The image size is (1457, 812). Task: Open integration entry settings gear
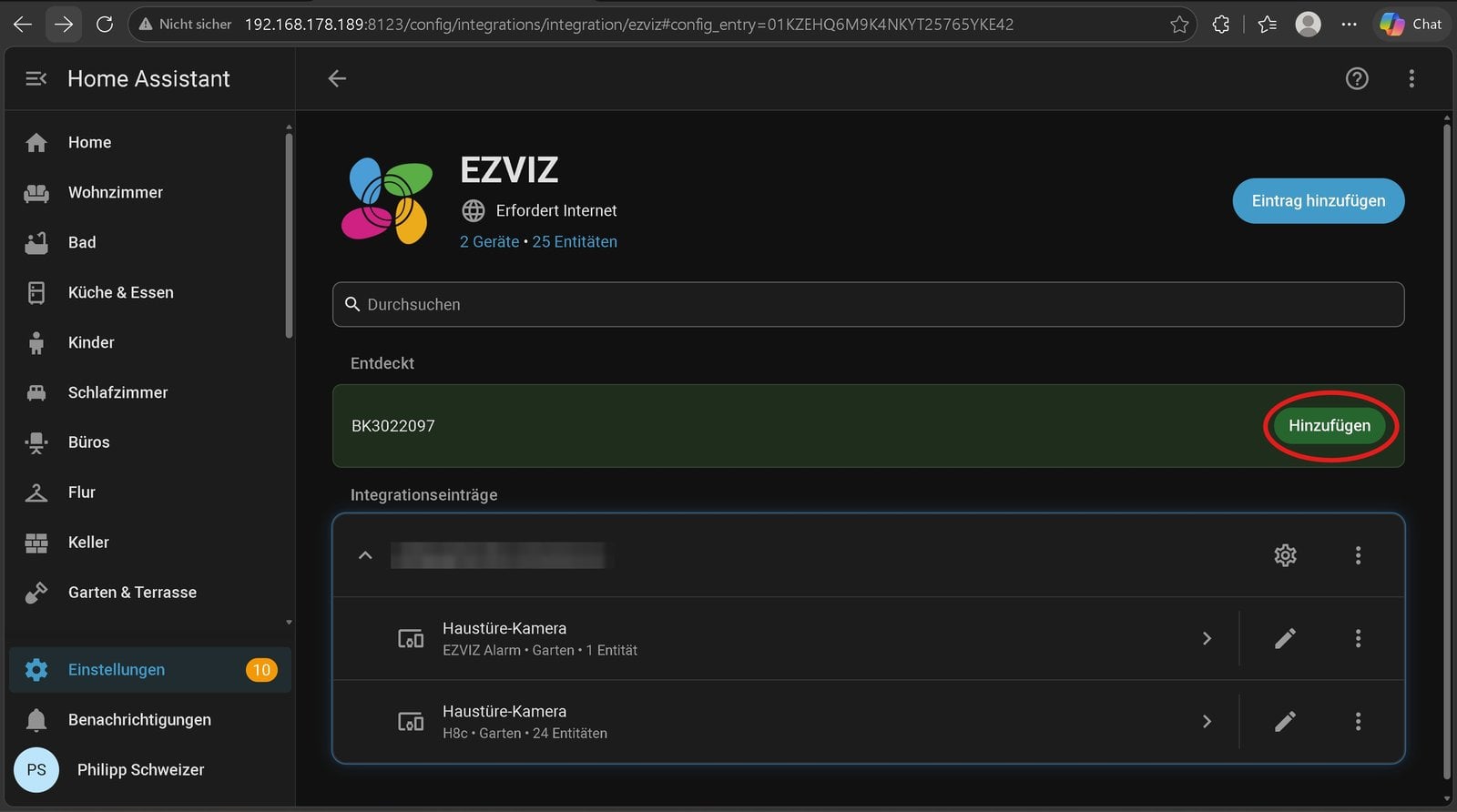click(1285, 555)
